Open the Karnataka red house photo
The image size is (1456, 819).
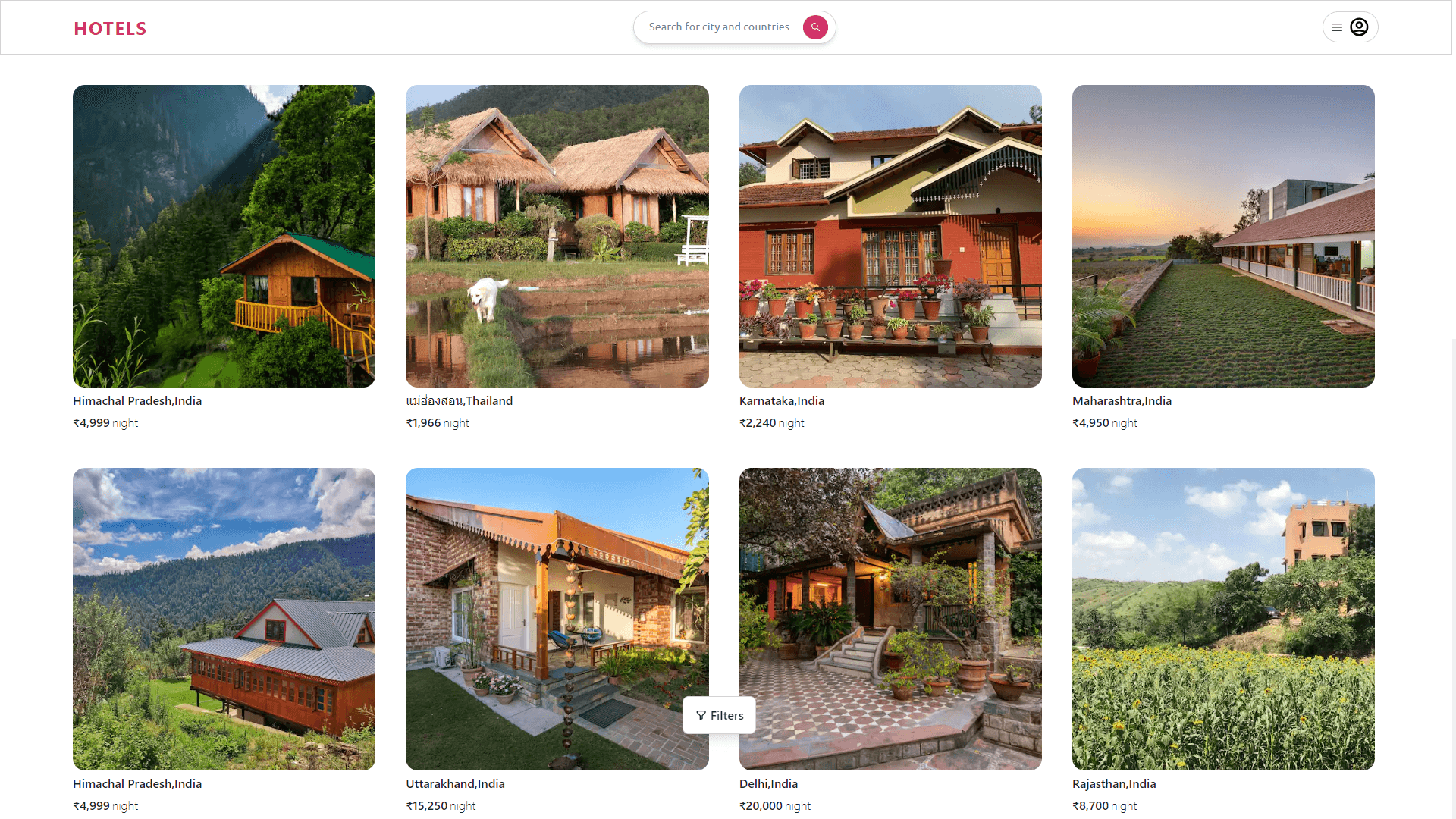point(890,236)
